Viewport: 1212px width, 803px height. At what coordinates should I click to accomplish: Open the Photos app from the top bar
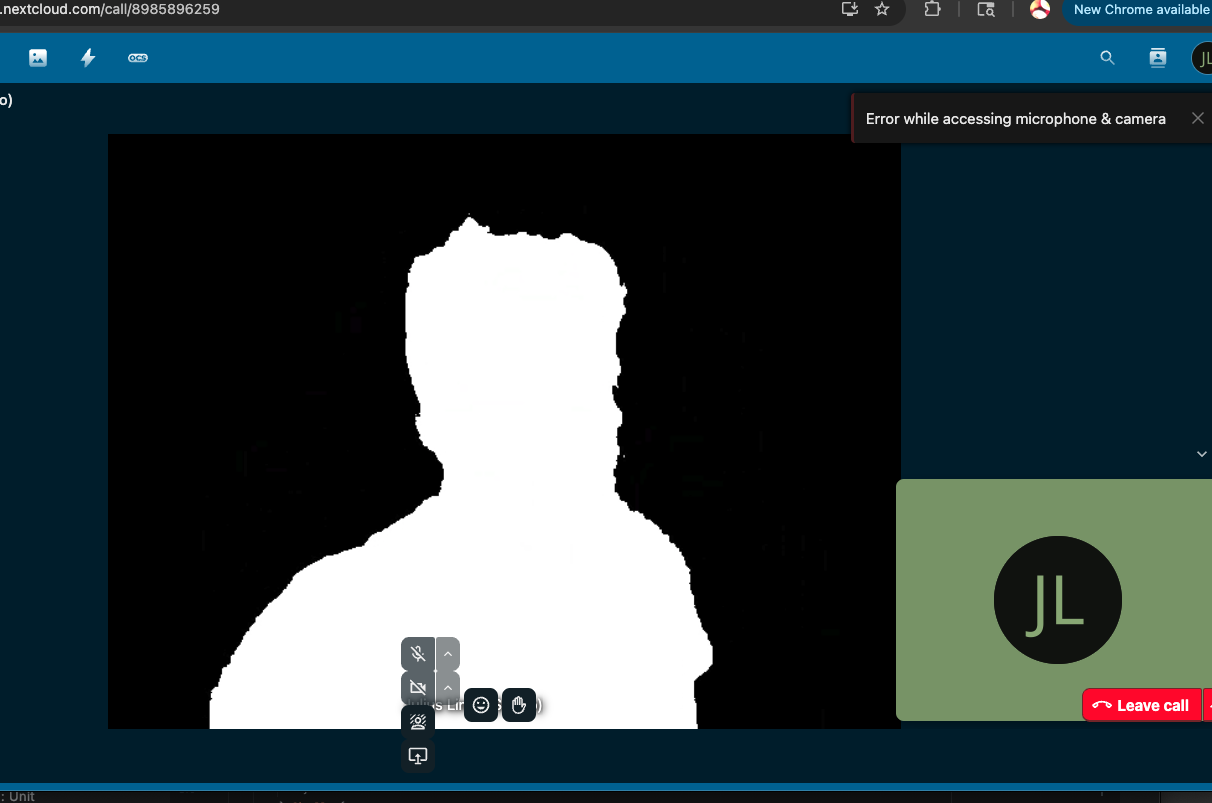[x=37, y=57]
